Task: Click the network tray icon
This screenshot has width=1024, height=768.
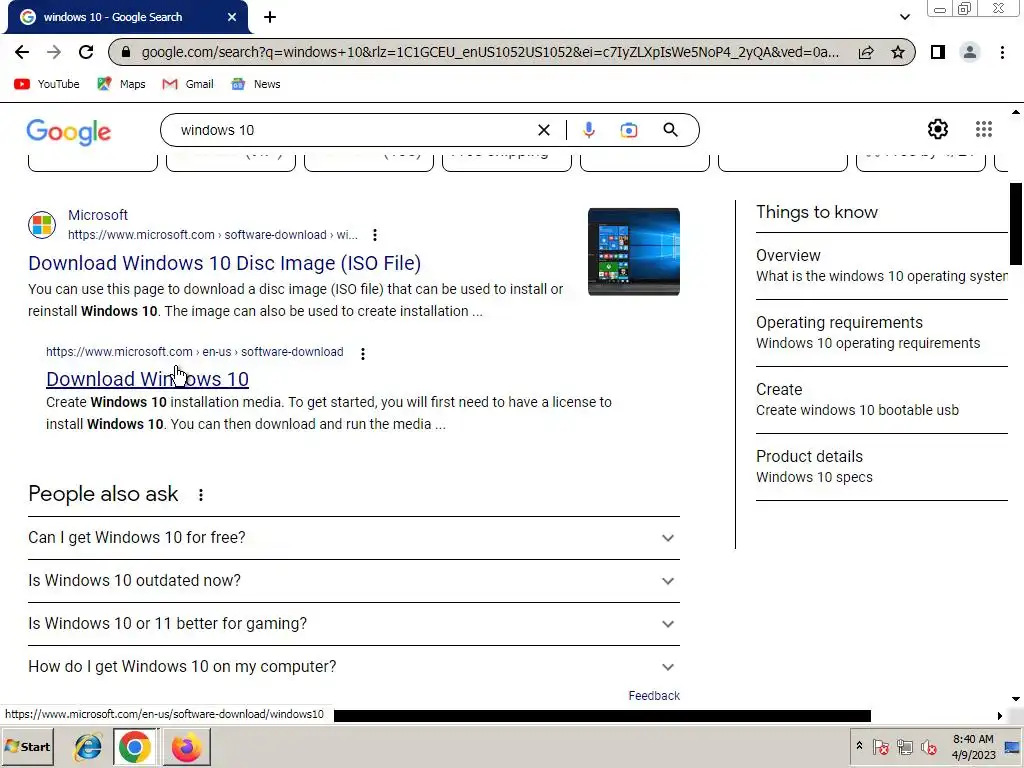Action: [x=904, y=746]
